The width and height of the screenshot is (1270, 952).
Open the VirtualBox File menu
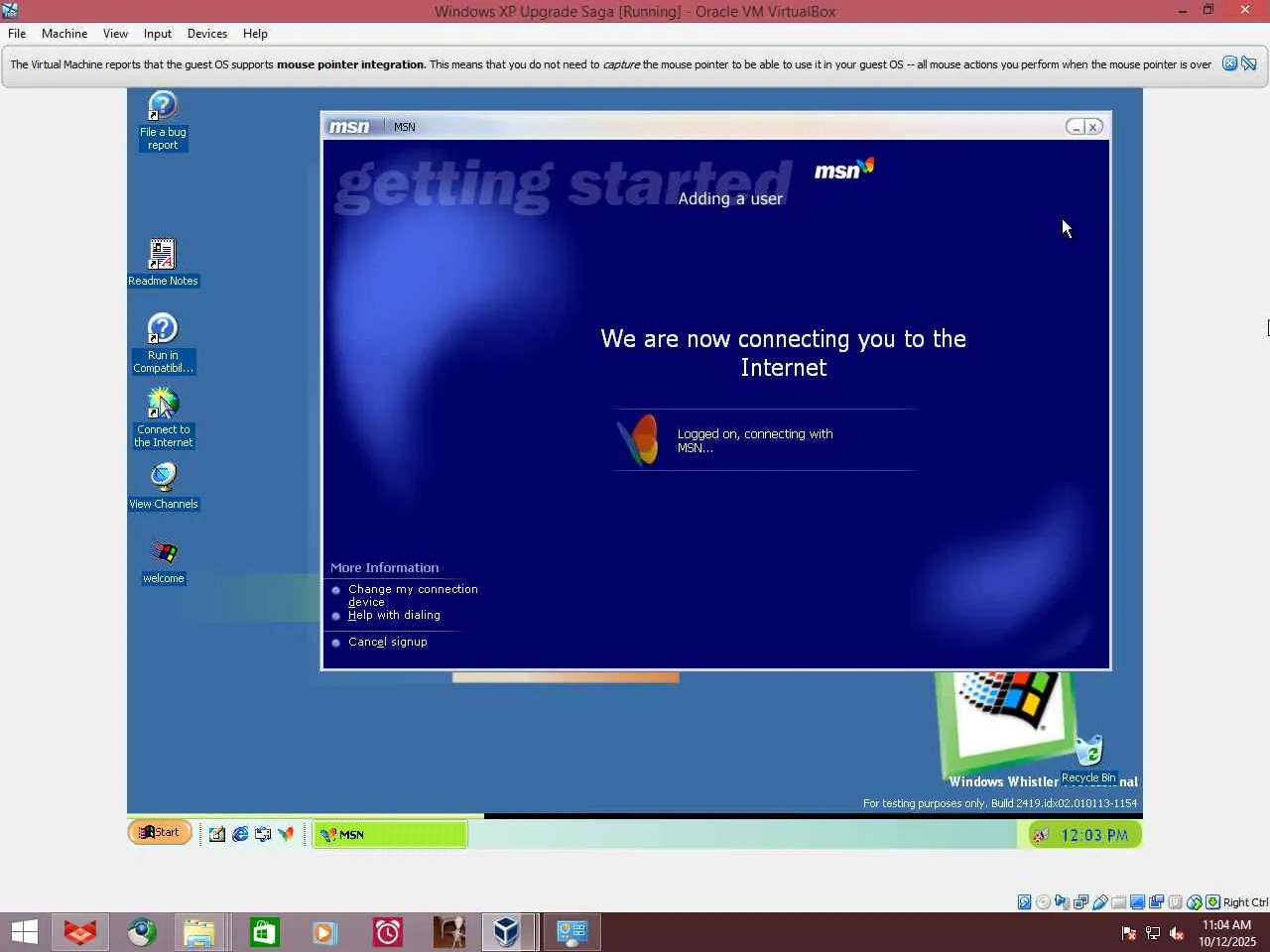point(17,33)
